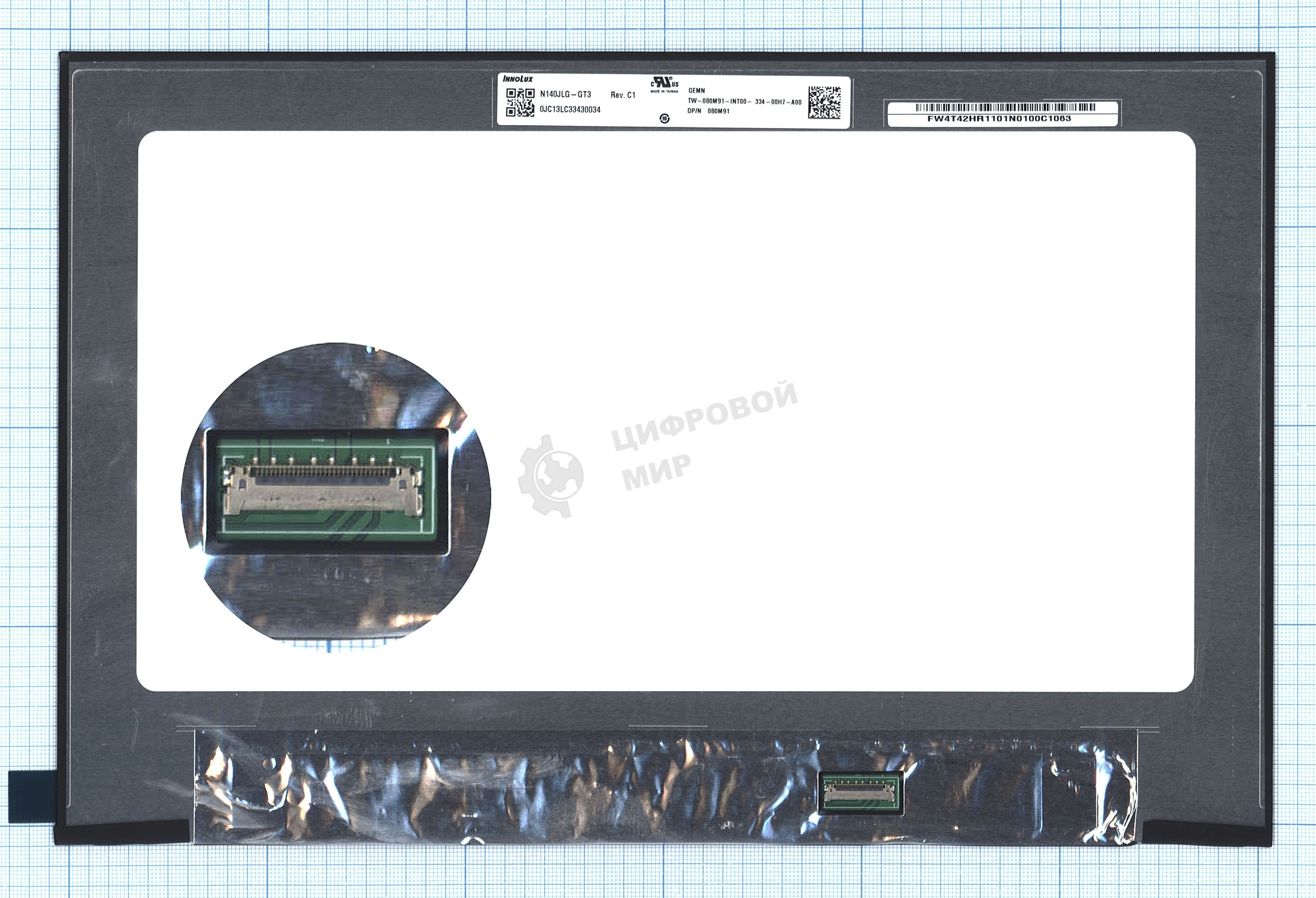
Task: Click the circular RoHS 10 symbol
Action: (x=665, y=118)
